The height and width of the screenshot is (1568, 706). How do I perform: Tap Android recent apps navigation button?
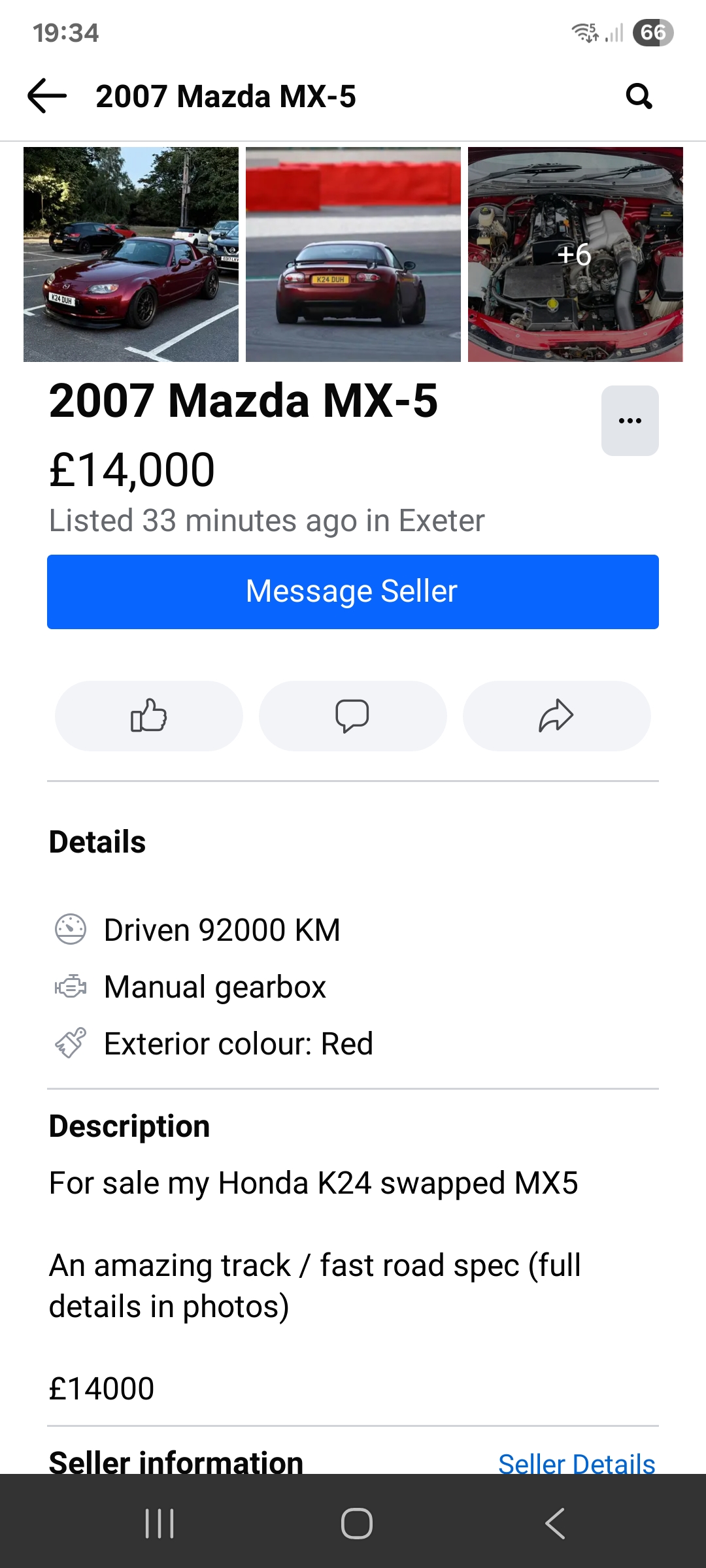point(160,1524)
